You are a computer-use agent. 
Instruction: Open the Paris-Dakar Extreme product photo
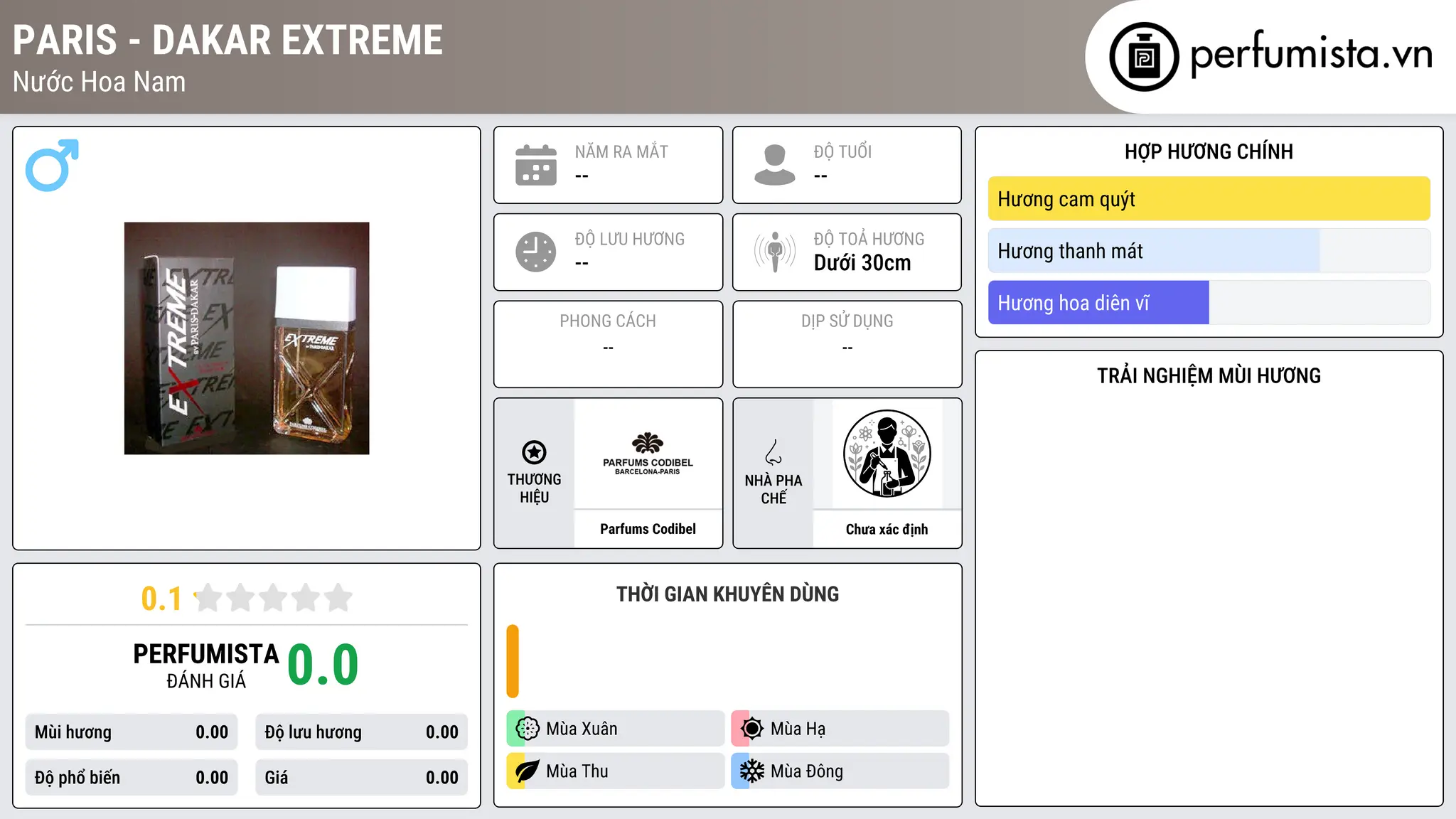[247, 338]
